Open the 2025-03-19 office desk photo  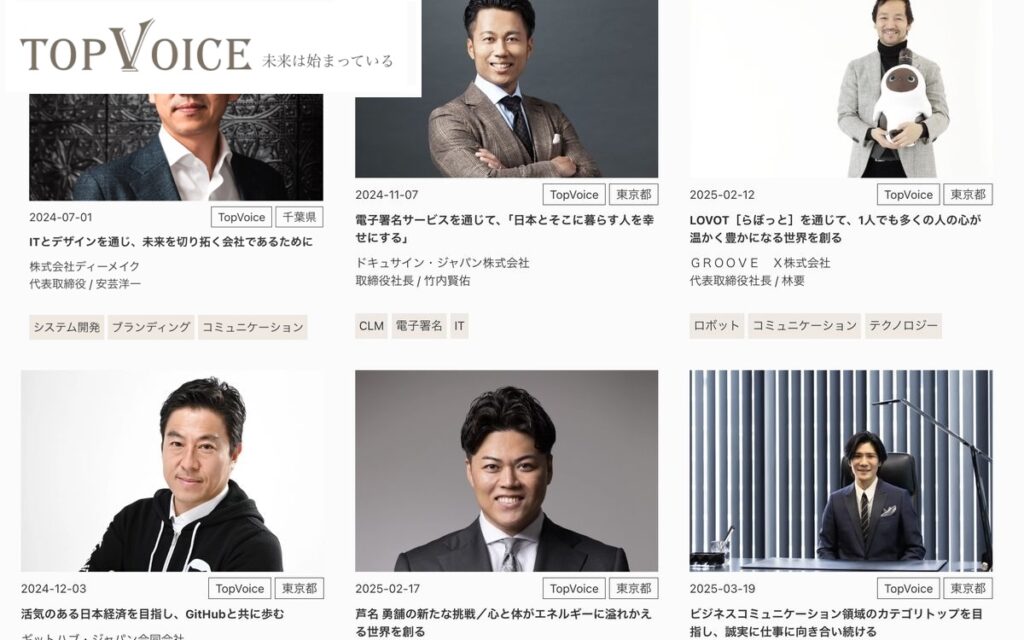click(841, 471)
